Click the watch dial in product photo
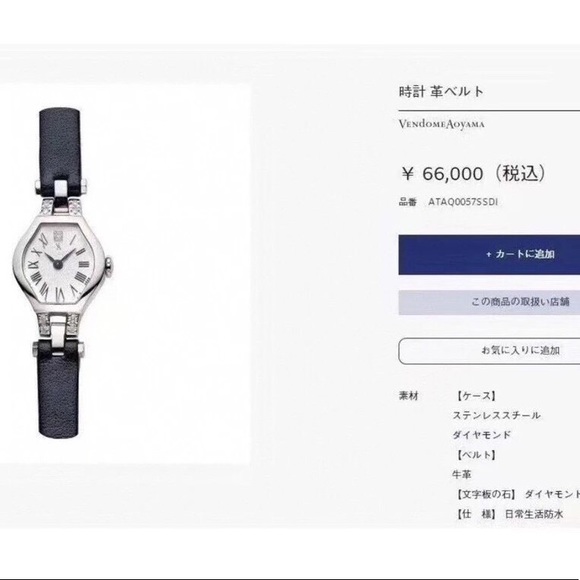The image size is (580, 580). (x=59, y=263)
